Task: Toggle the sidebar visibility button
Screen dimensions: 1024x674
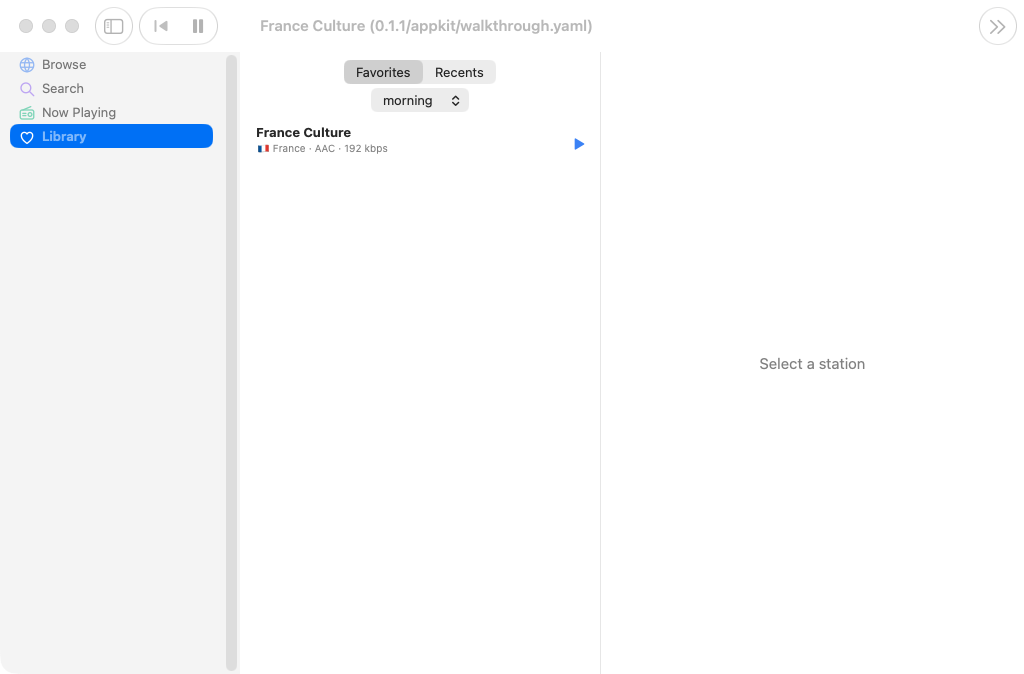Action: click(x=114, y=26)
